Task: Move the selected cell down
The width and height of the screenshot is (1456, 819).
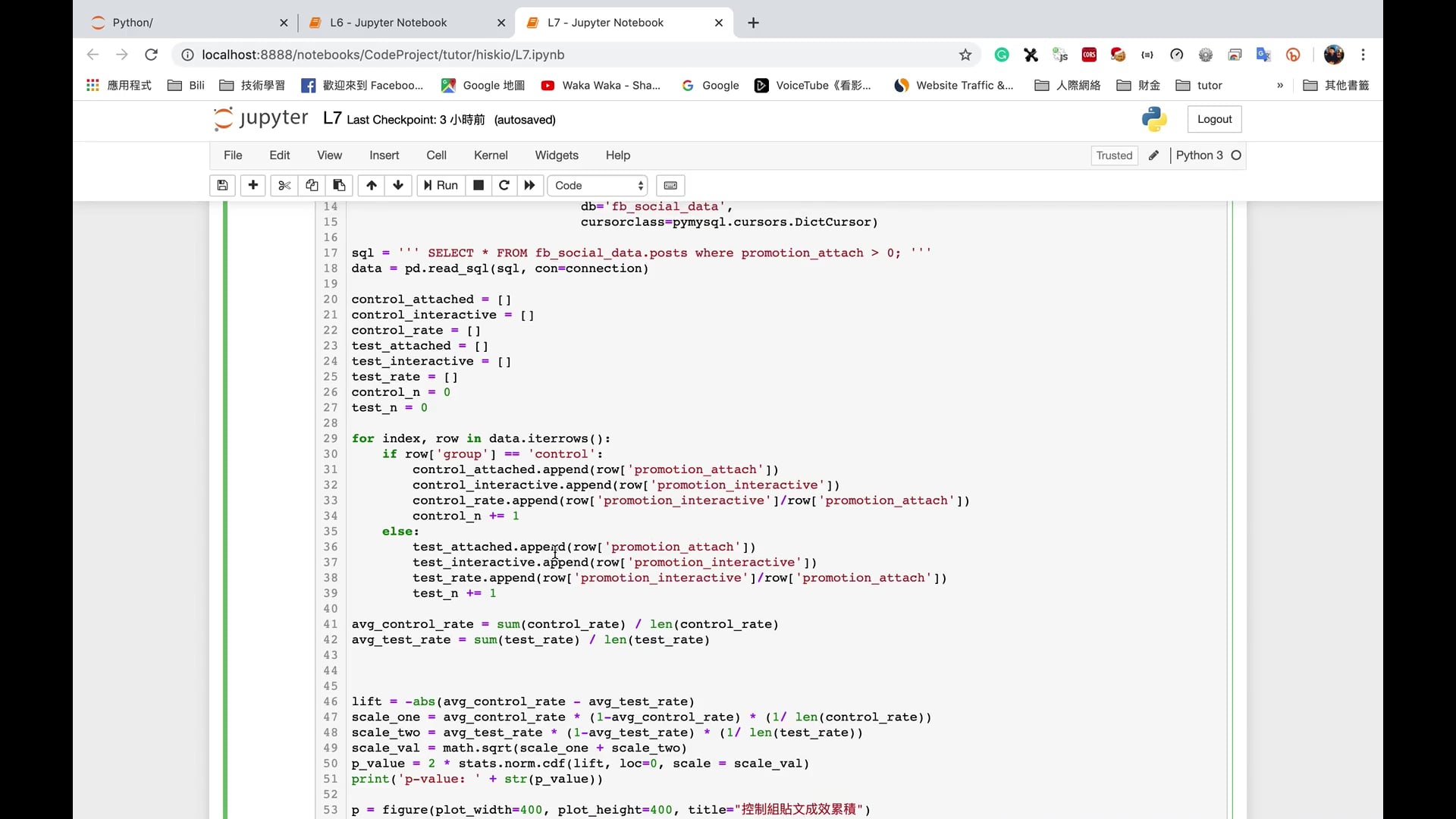Action: [398, 185]
